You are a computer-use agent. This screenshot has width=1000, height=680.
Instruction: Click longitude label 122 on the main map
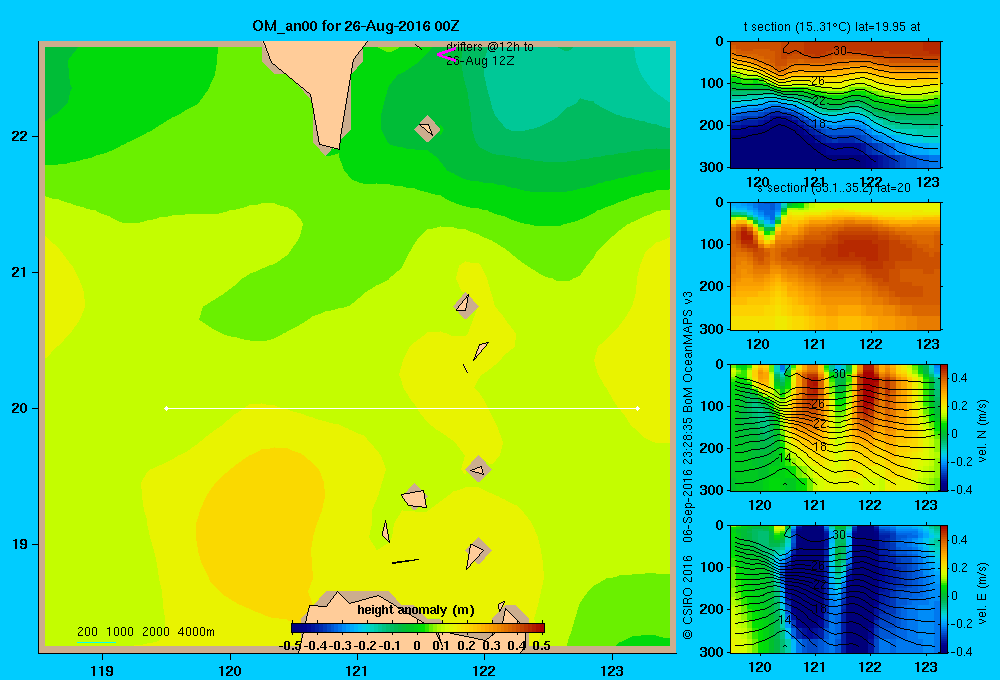point(485,670)
